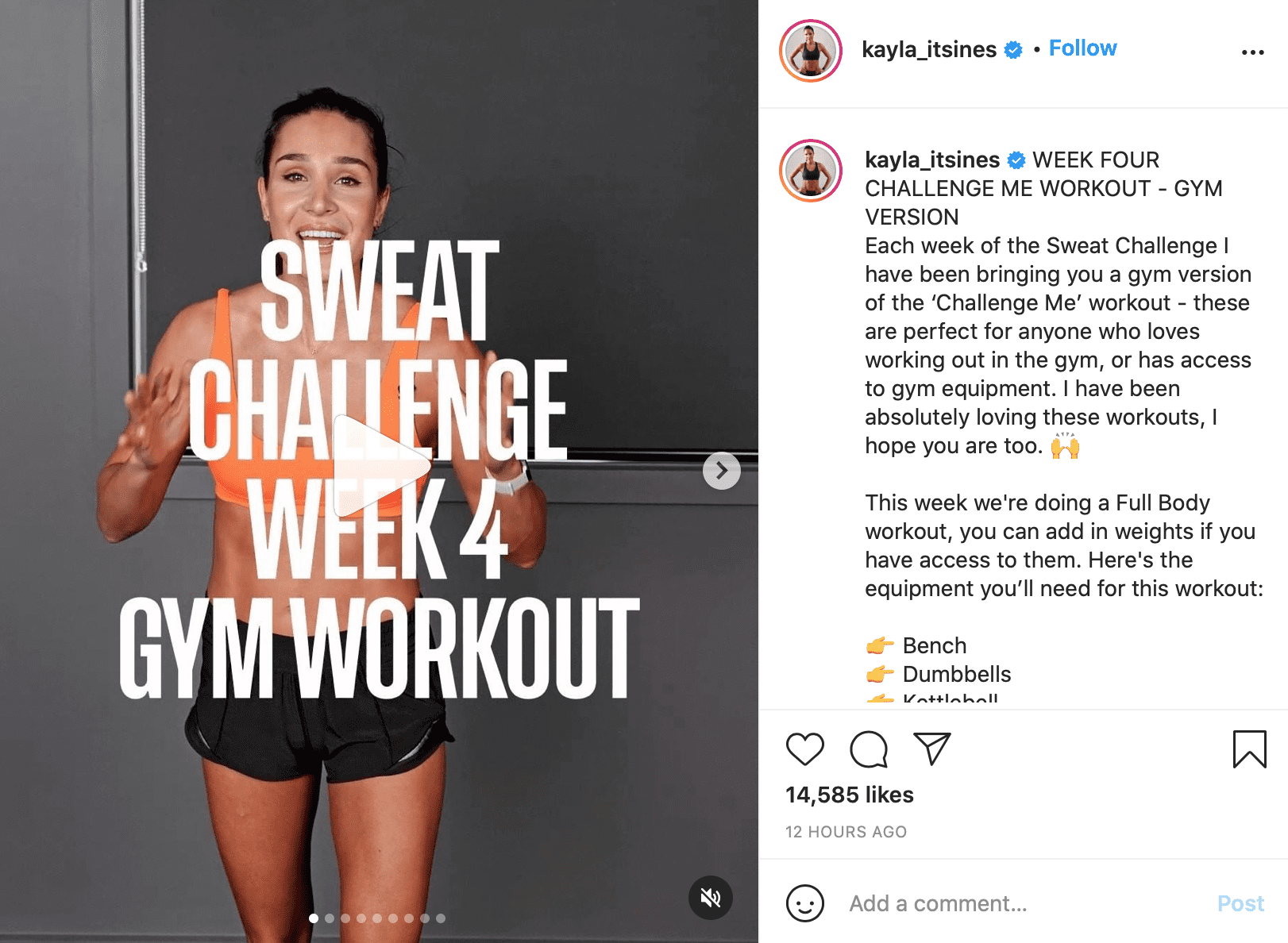
Task: Open the 12 HOURS AGO timestamp
Action: click(x=846, y=832)
